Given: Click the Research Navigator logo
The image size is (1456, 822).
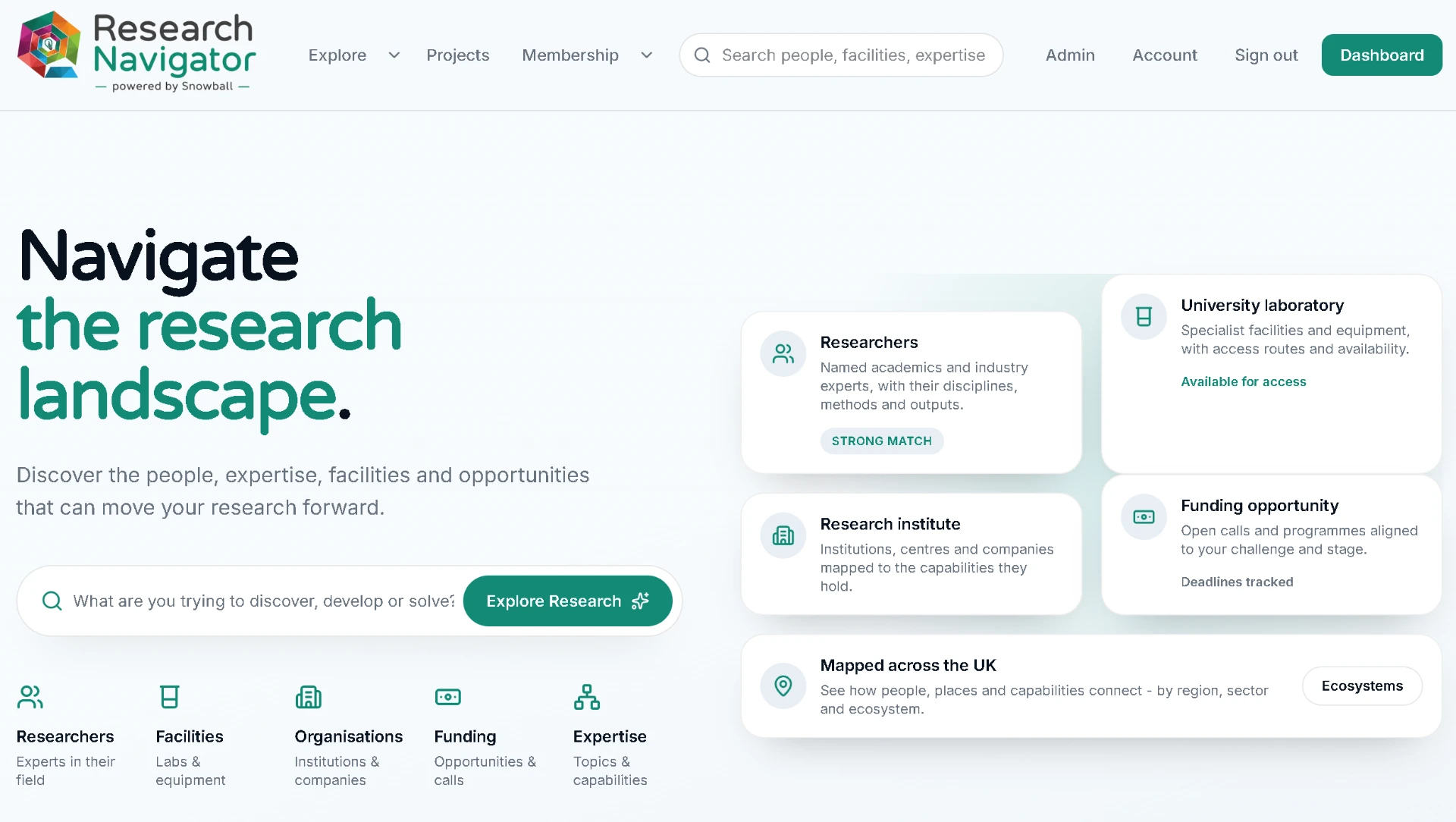Looking at the screenshot, I should 136,54.
